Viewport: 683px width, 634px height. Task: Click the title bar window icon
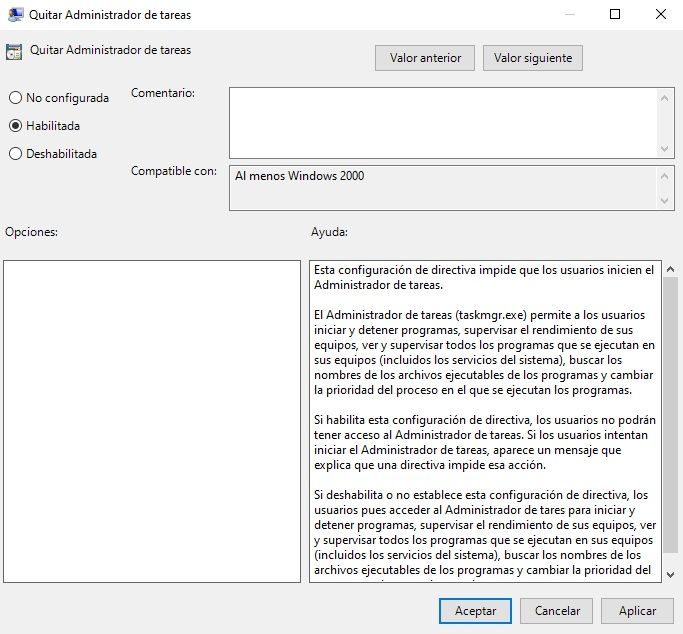tap(14, 15)
